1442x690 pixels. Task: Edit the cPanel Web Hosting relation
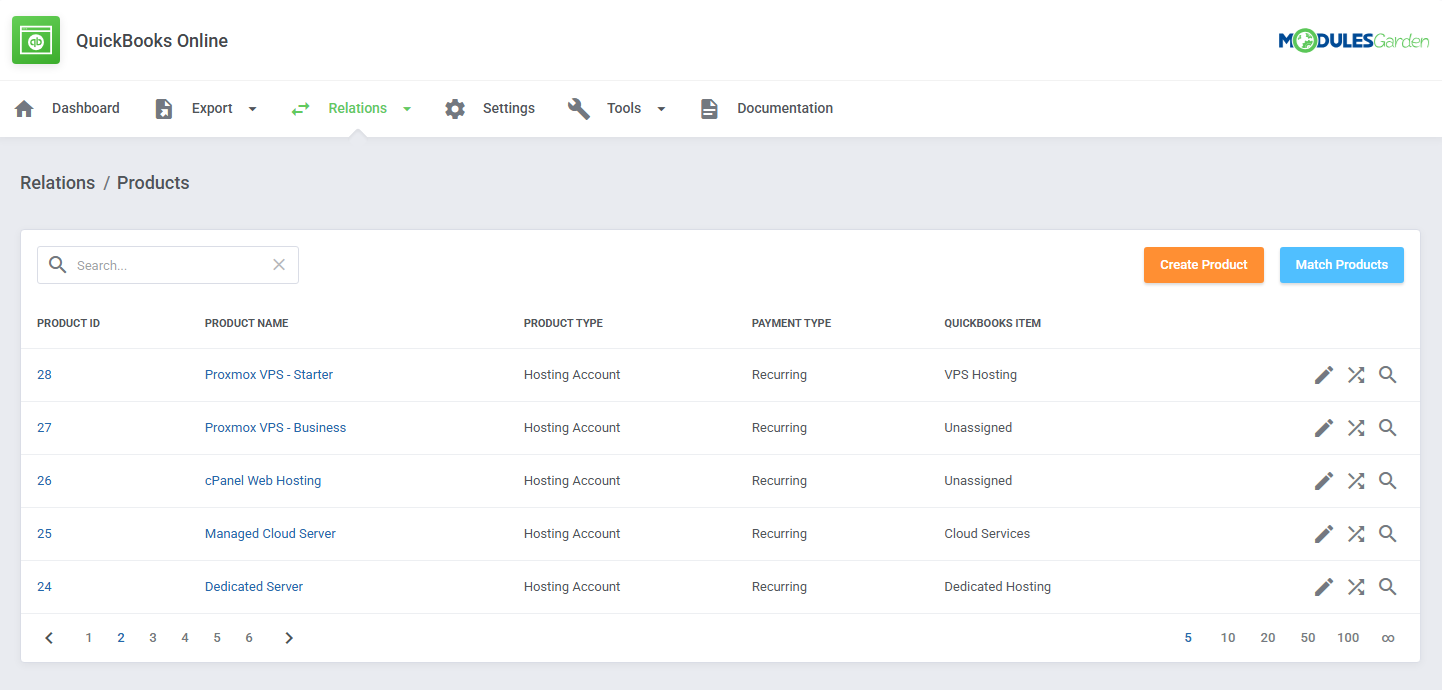tap(1324, 481)
